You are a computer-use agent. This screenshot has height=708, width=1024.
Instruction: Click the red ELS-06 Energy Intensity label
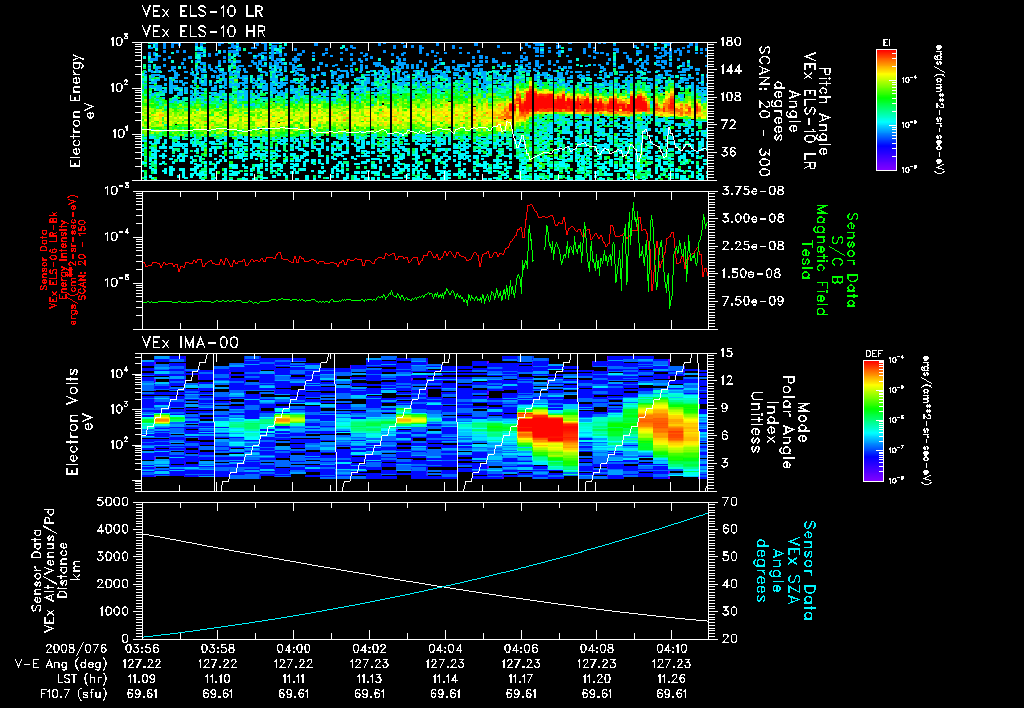pos(63,260)
